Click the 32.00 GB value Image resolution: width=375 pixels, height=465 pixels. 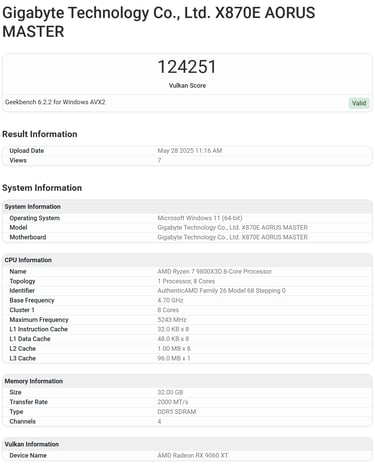[x=170, y=392]
